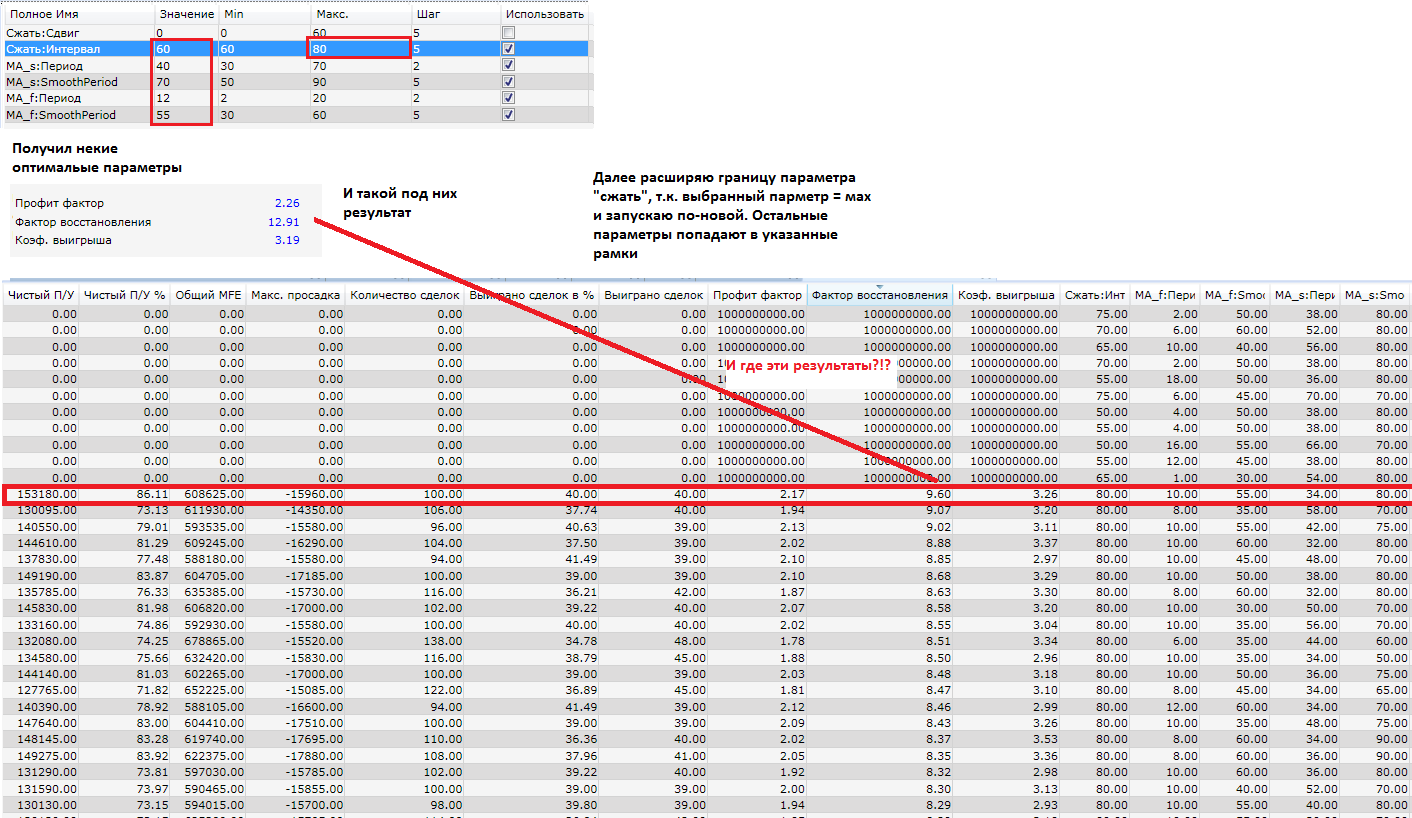This screenshot has width=1412, height=818.
Task: Select the MA_s:SmoothPeriod parameter name
Action: point(62,82)
